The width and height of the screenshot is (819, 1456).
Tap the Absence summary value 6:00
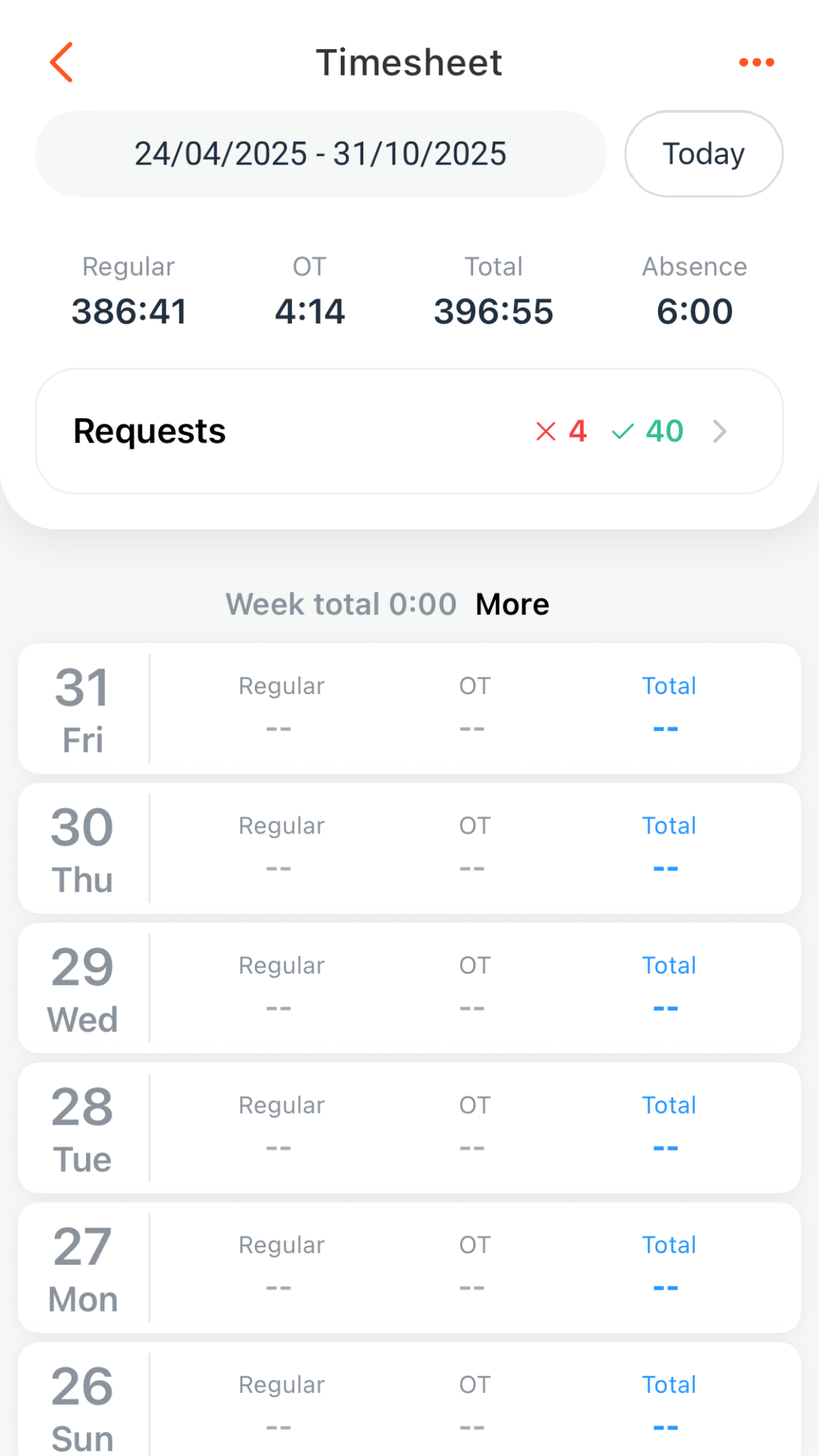click(x=694, y=311)
